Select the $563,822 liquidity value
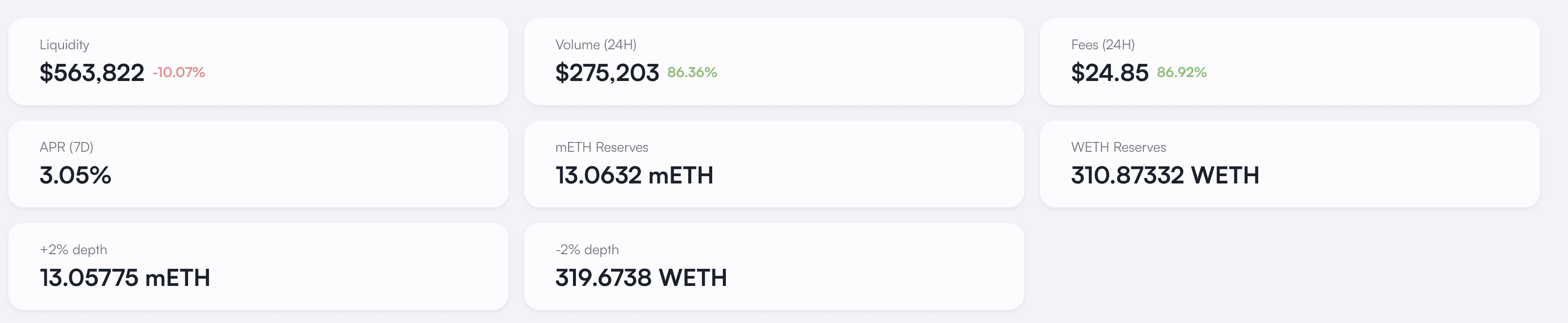 coord(91,73)
